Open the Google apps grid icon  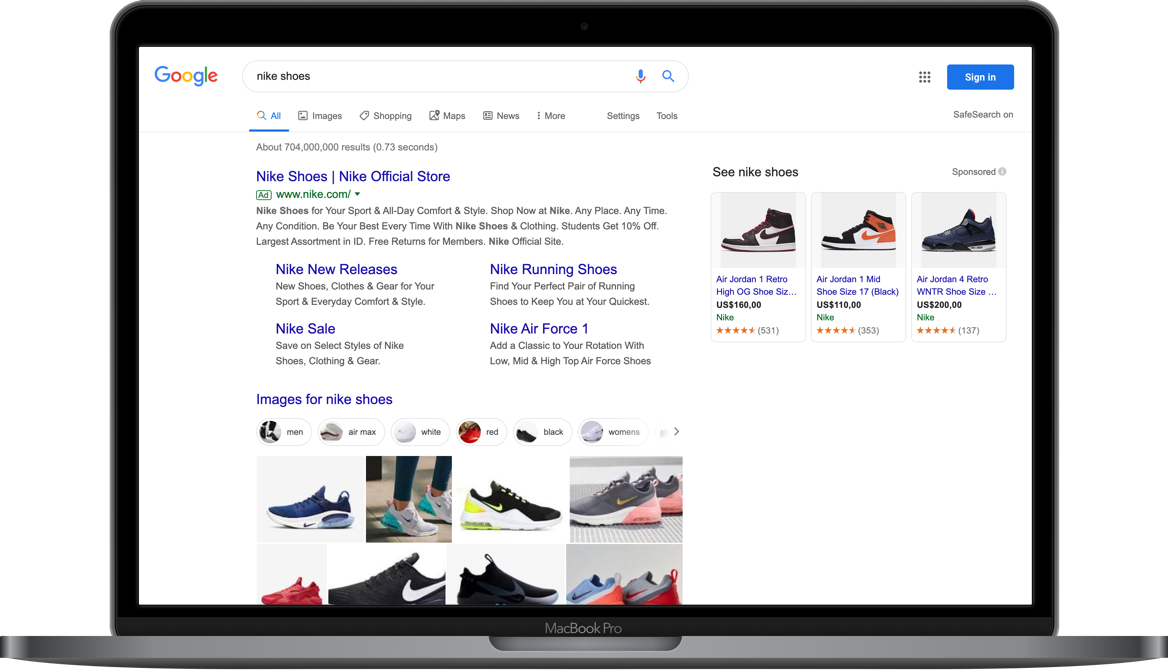coord(924,77)
